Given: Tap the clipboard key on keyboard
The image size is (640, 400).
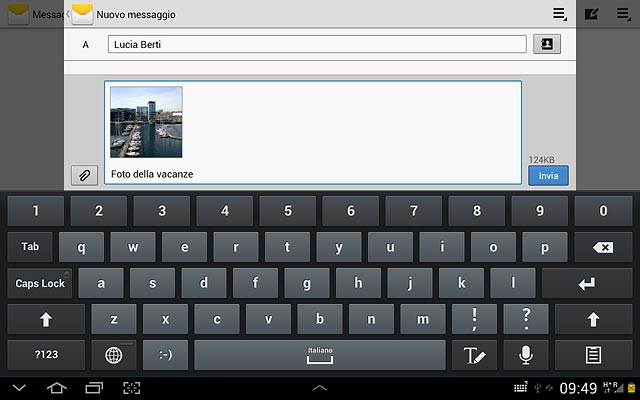Looking at the screenshot, I should click(593, 355).
